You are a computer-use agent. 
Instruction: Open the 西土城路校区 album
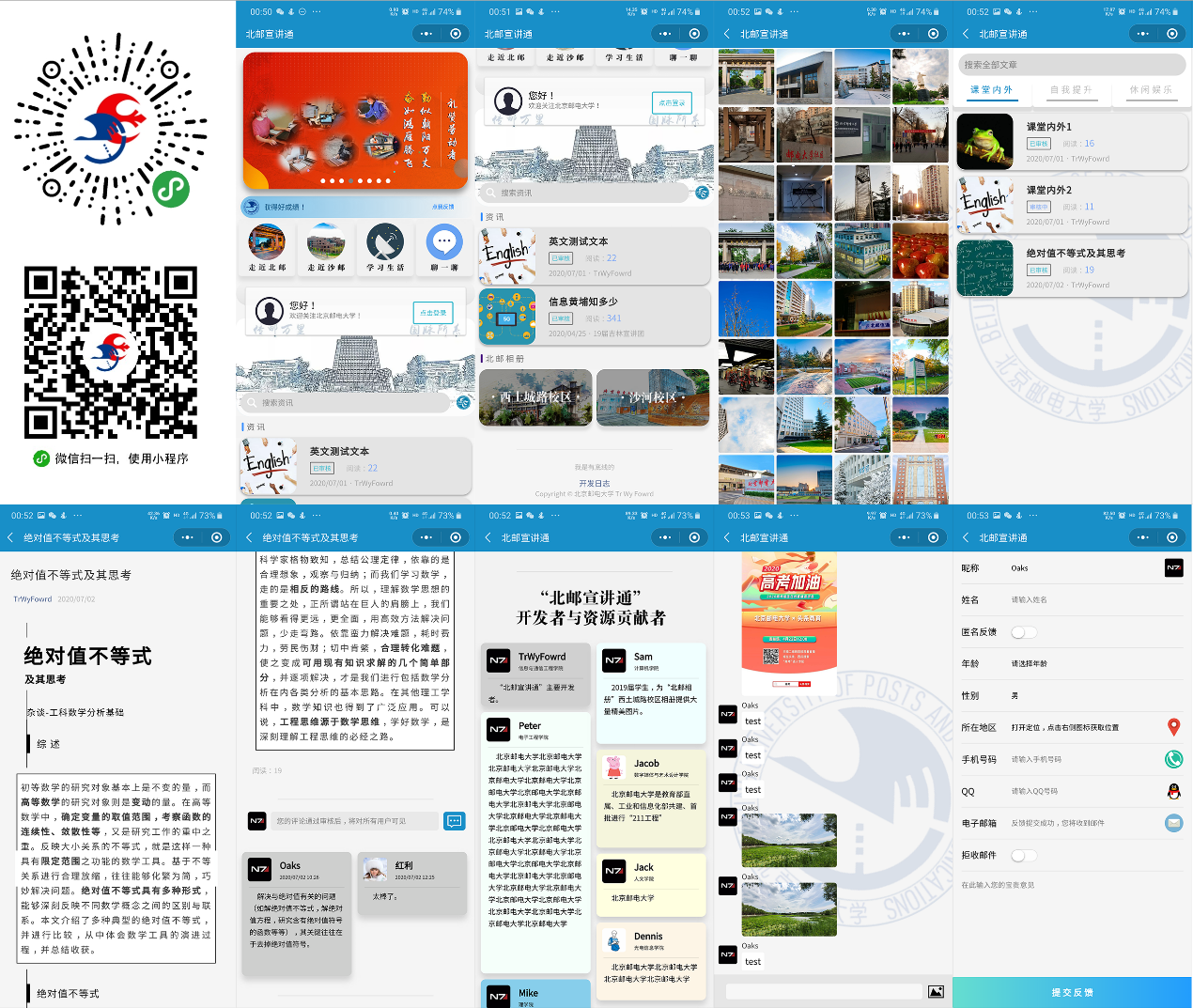(535, 397)
